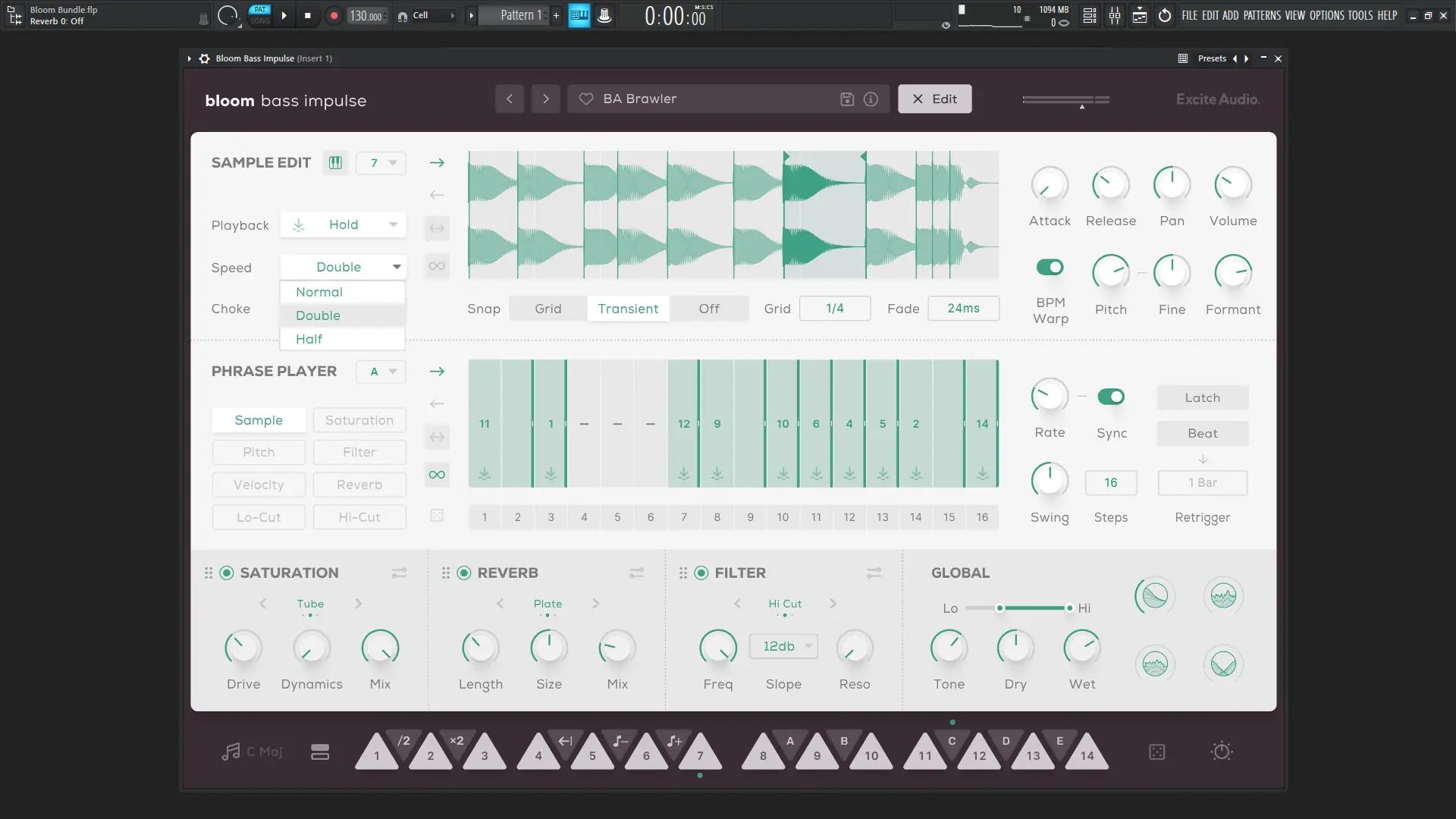Viewport: 1456px width, 819px height.
Task: Open Saturation module settings sliders icon
Action: click(399, 573)
